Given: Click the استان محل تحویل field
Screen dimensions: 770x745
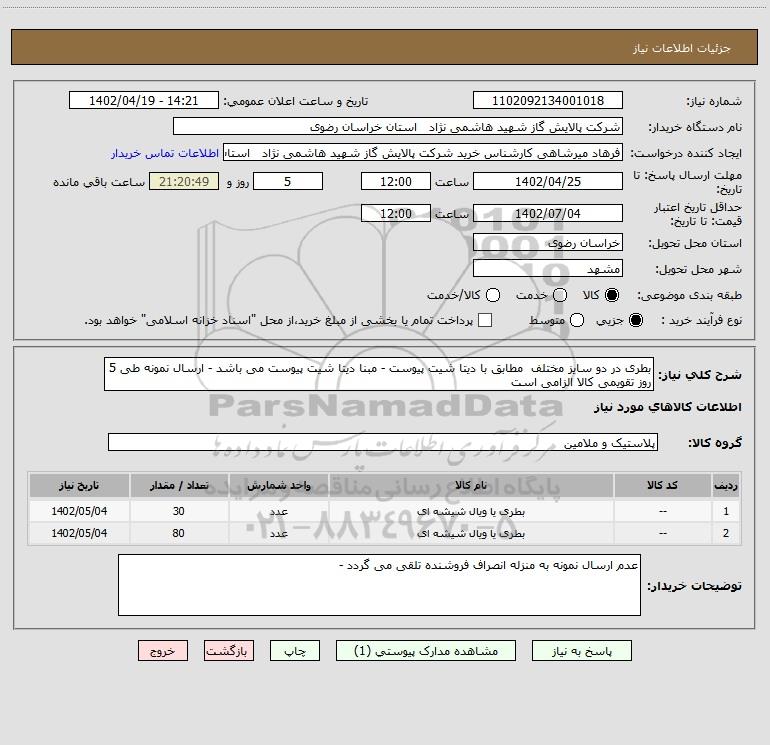Looking at the screenshot, I should pyautogui.click(x=546, y=242).
